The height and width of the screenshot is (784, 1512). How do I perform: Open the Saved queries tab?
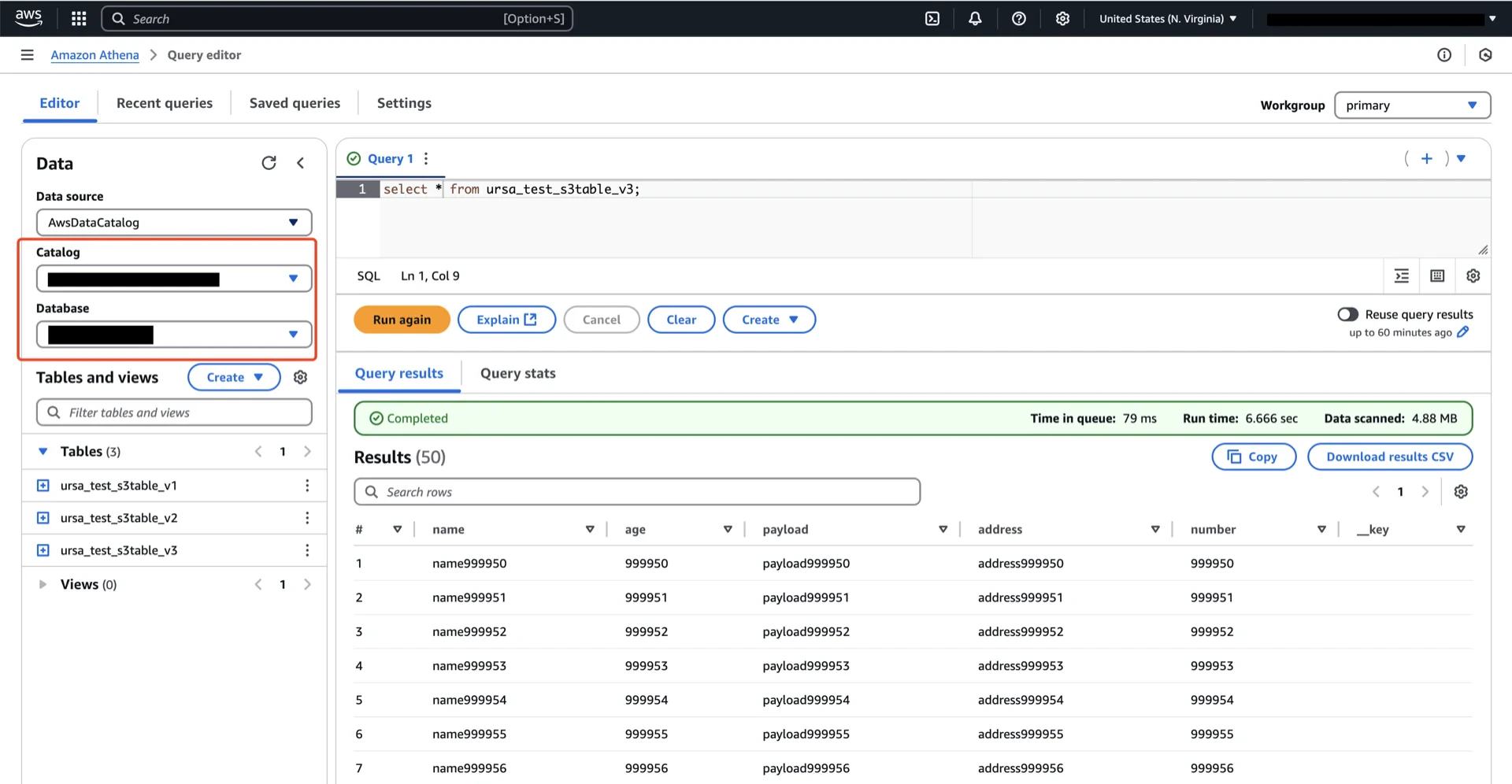tap(295, 103)
